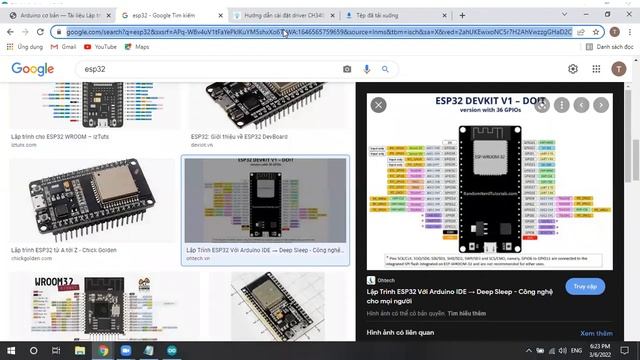The image size is (640, 360).
Task: Open preview title Lập Trình ESP32 Với Arduino IDE
Action: (460, 296)
